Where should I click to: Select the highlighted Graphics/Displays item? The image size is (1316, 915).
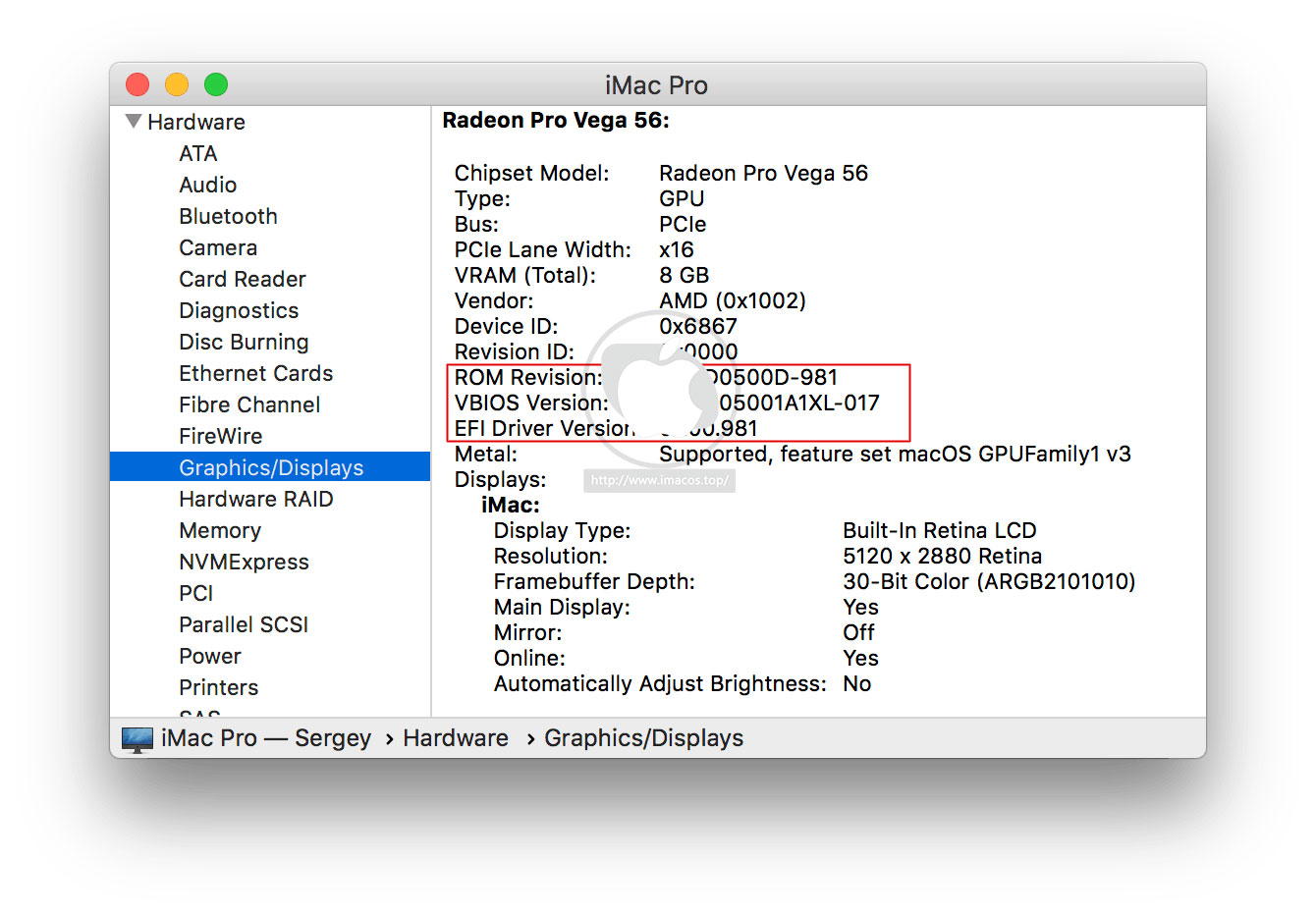point(271,468)
